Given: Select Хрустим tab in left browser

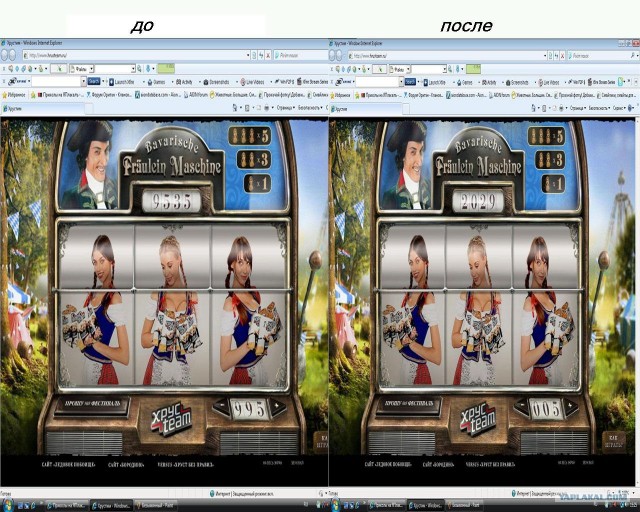Looking at the screenshot, I should coord(42,109).
